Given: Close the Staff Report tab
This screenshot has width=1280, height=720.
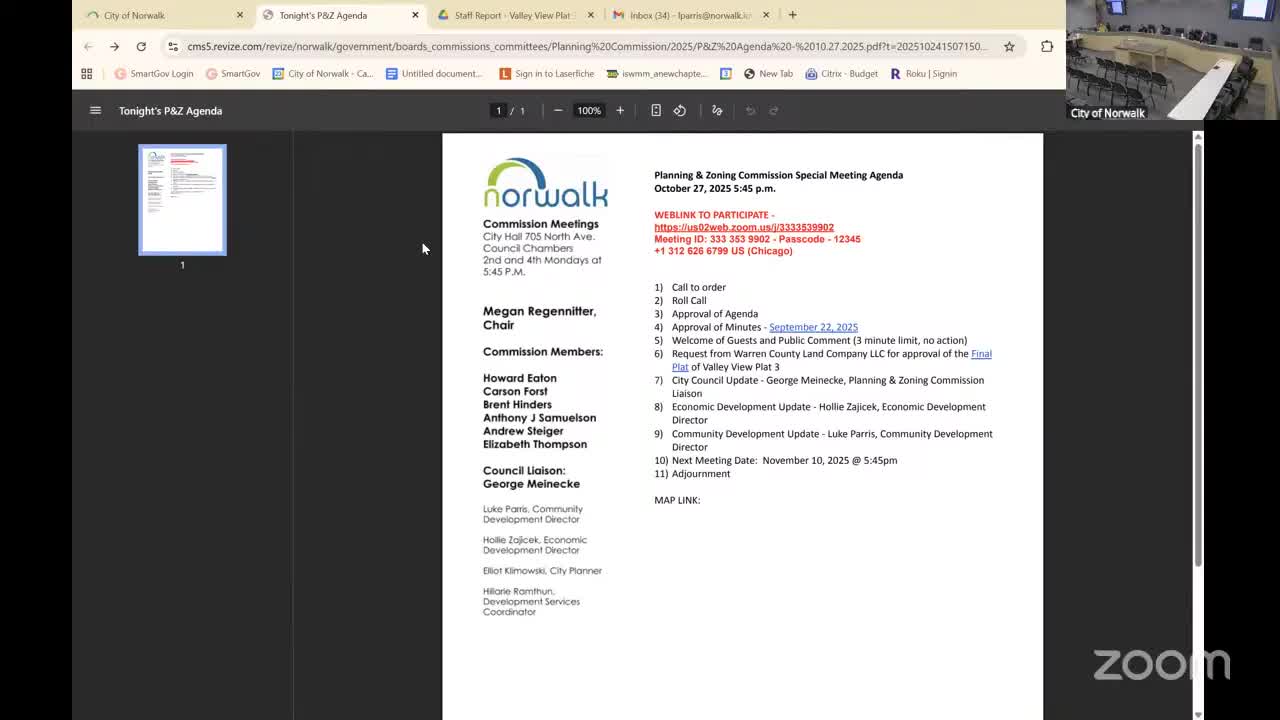Looking at the screenshot, I should tap(591, 15).
